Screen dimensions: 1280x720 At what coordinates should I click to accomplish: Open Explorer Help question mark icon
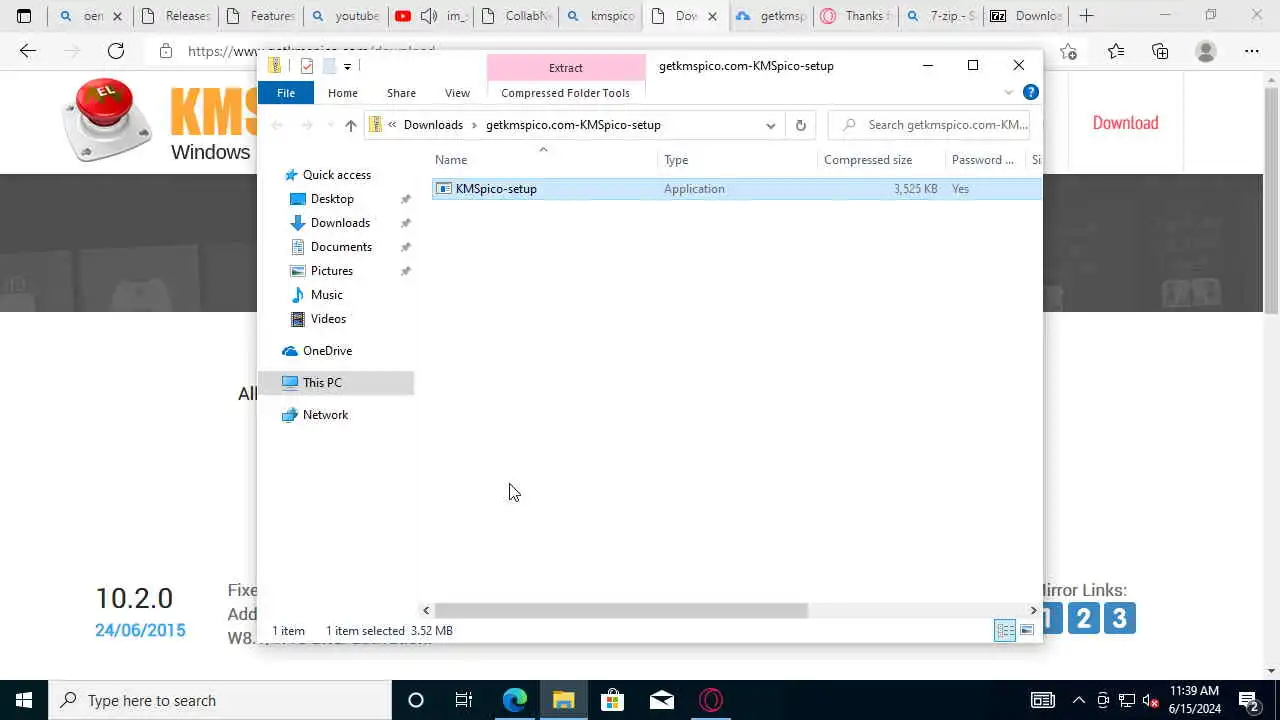[x=1031, y=92]
